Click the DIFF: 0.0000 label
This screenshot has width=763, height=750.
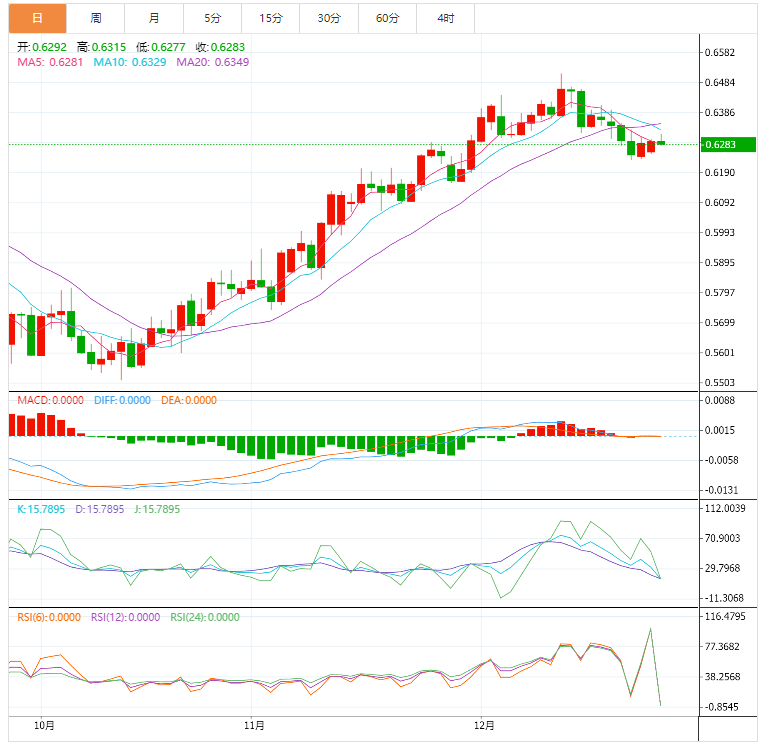(x=123, y=400)
